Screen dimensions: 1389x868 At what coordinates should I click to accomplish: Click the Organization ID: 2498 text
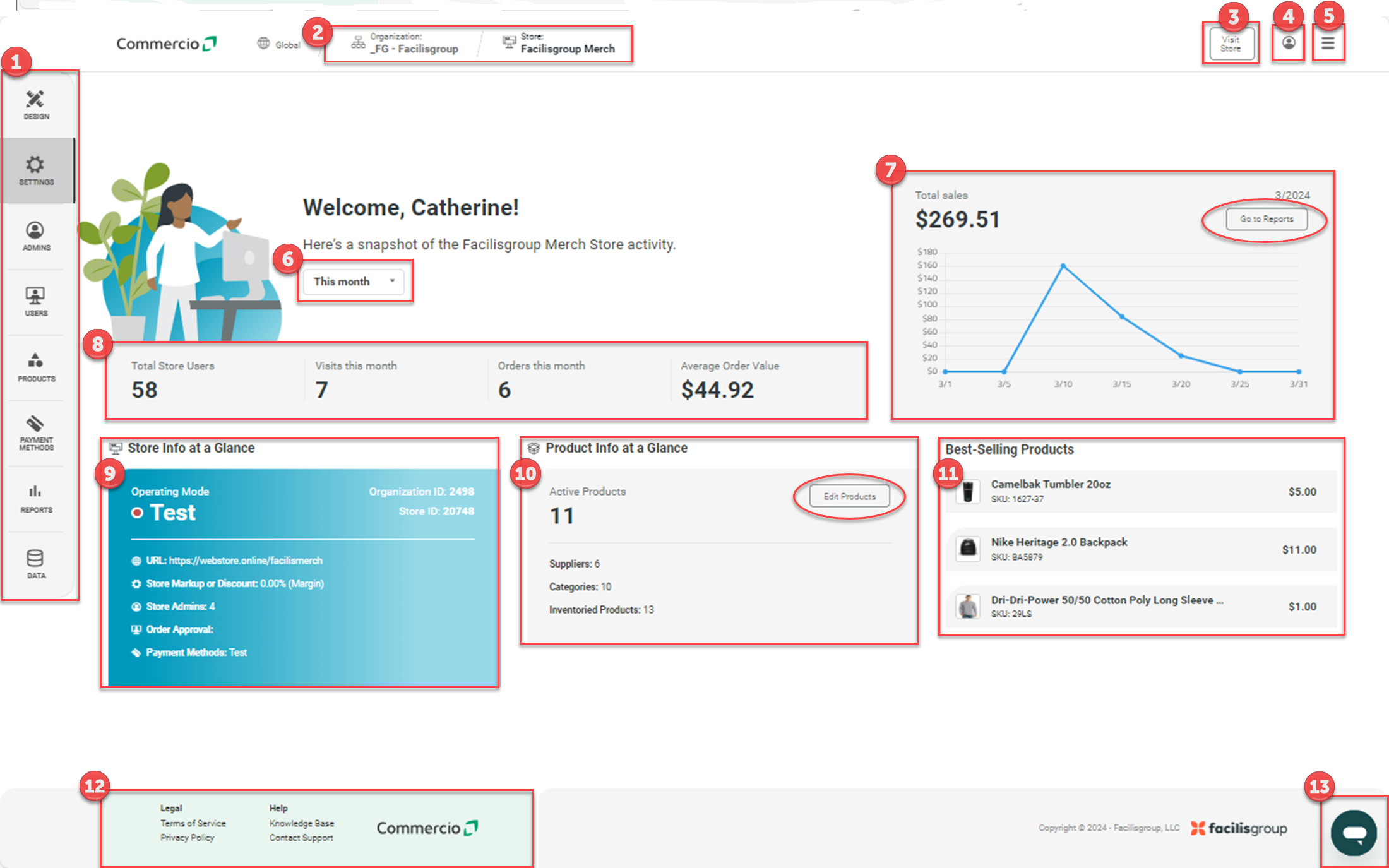422,492
